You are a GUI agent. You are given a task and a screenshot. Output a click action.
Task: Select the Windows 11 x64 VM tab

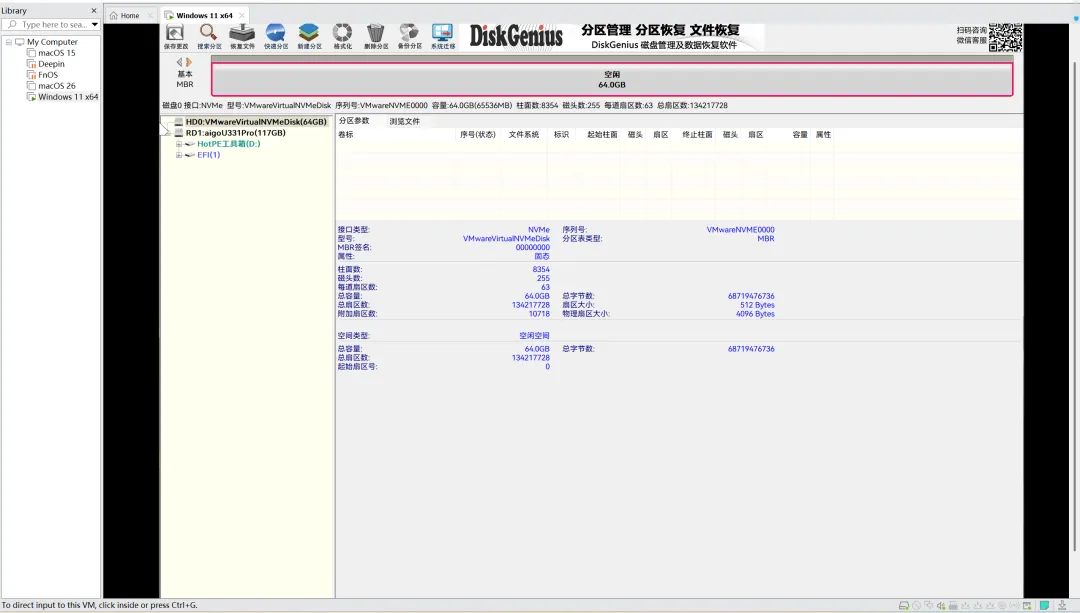click(x=204, y=15)
